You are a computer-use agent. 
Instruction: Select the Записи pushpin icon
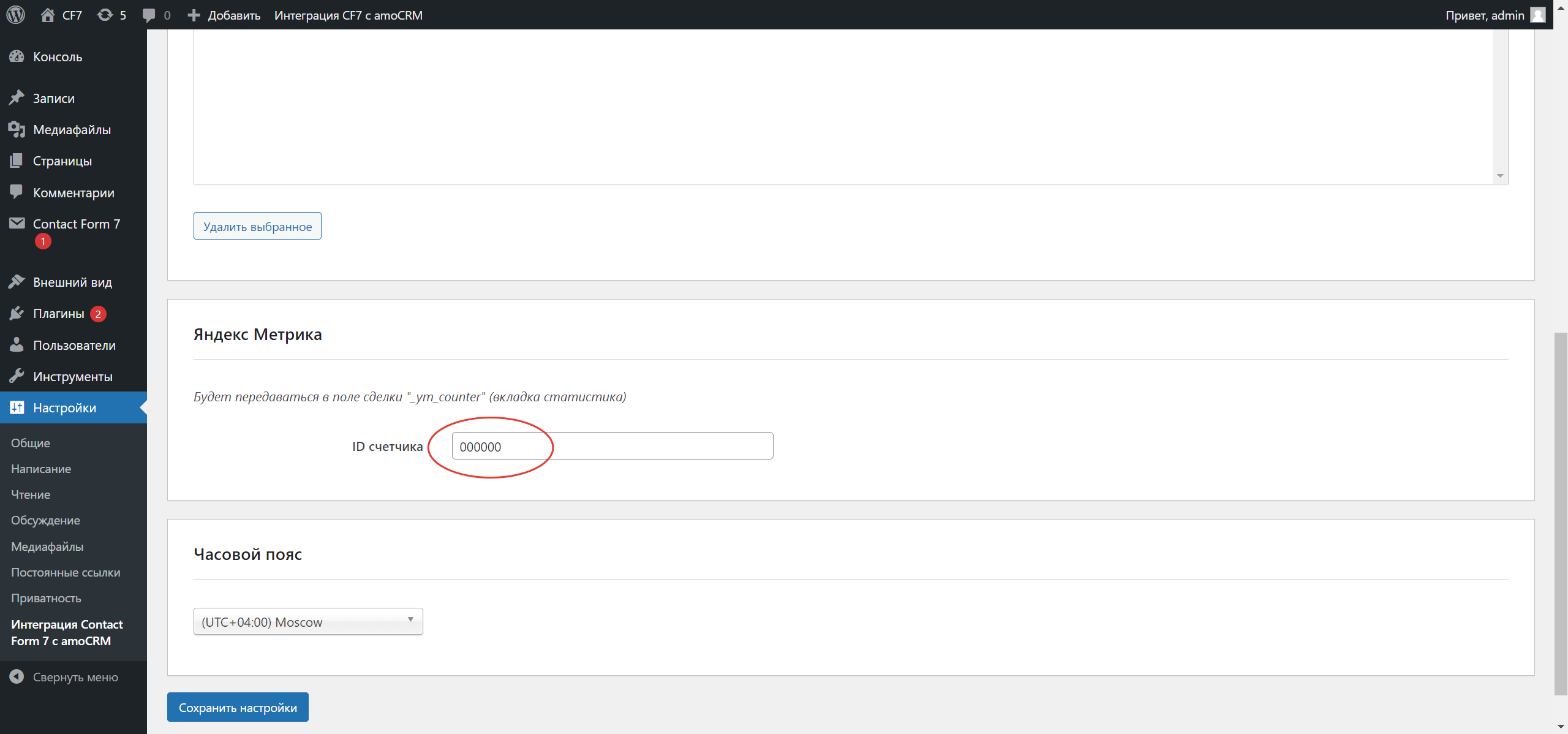17,97
